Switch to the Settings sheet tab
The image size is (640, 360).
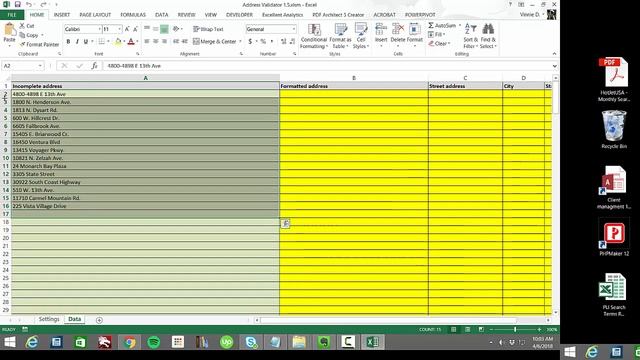[49, 319]
